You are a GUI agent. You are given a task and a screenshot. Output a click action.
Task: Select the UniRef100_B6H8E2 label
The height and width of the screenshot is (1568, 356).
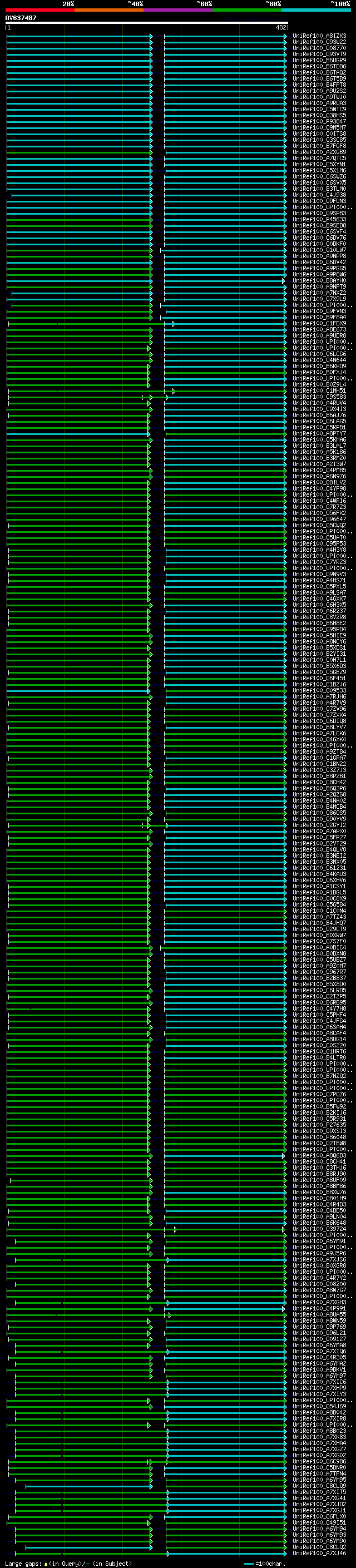(x=319, y=623)
